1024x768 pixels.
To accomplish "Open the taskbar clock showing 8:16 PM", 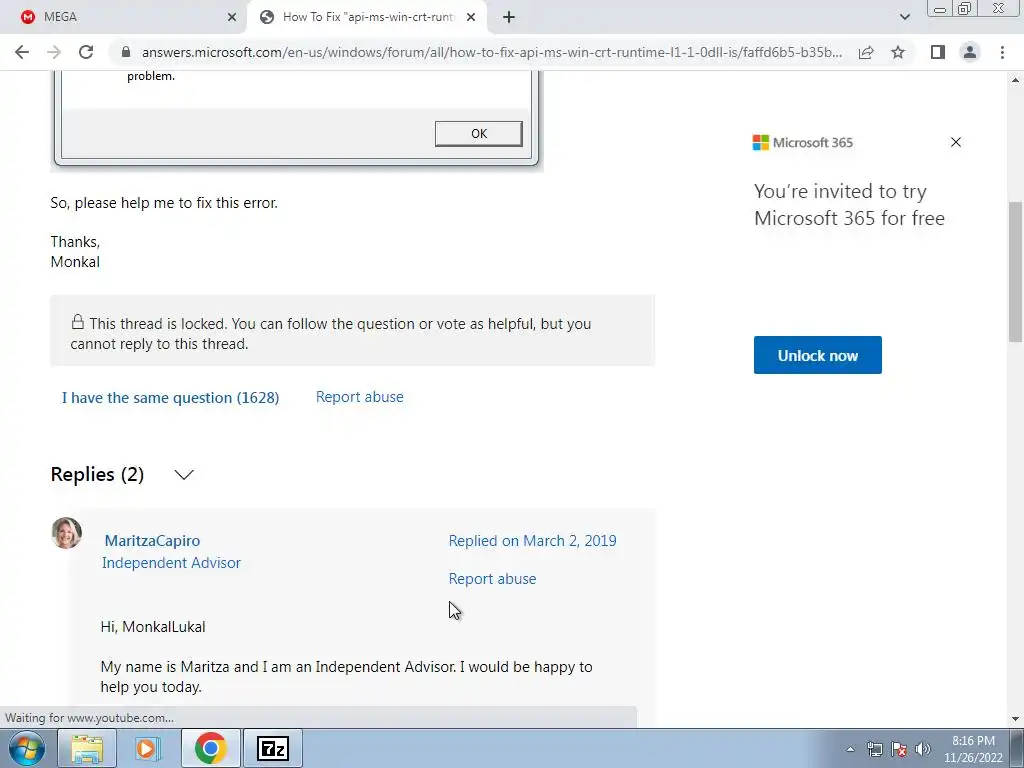I will click(x=973, y=749).
